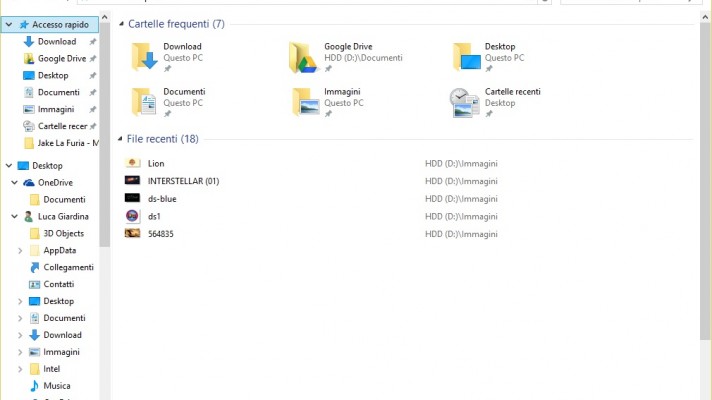Open the Desktop folder tile in Cartelle frequenti
This screenshot has width=712, height=400.
(489, 57)
